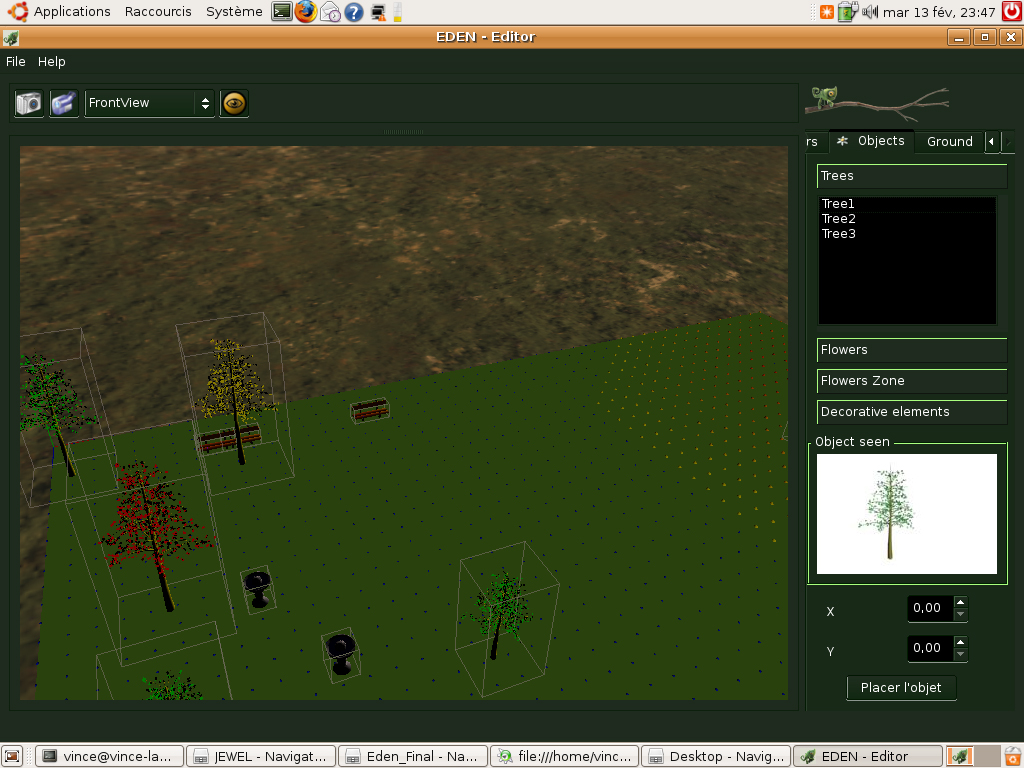1024x768 pixels.
Task: Click the EDEN window menu icon in title bar
Action: [10, 37]
